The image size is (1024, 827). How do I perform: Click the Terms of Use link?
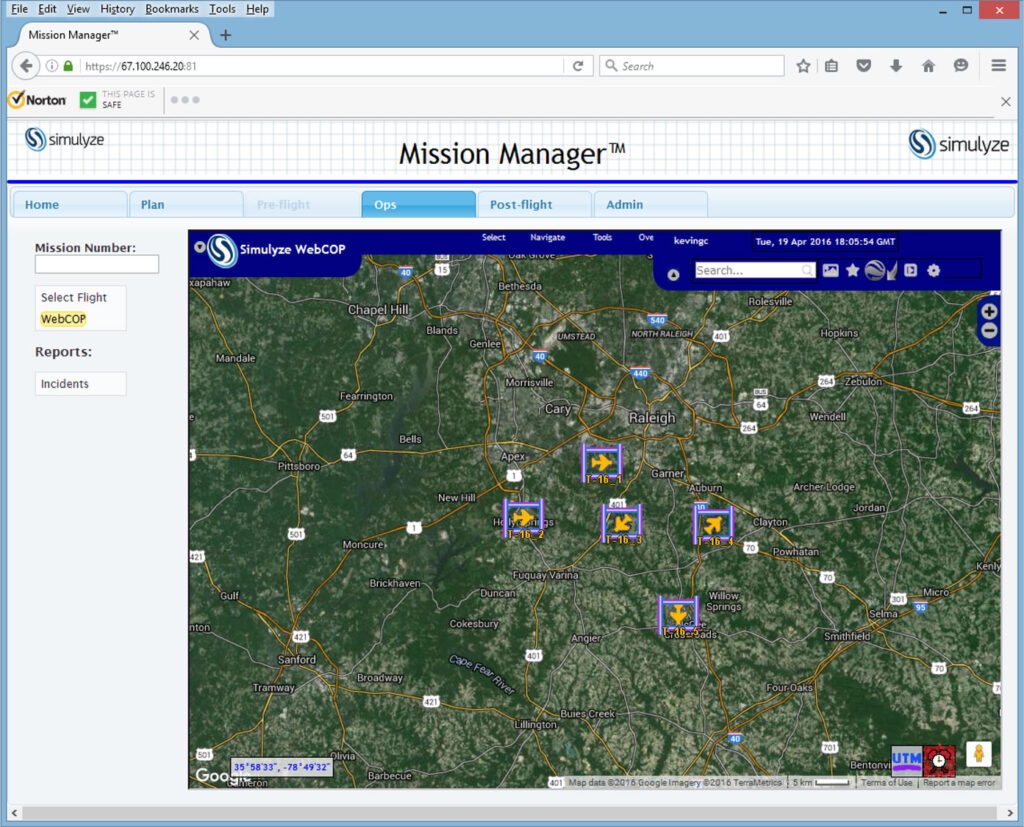coord(886,783)
